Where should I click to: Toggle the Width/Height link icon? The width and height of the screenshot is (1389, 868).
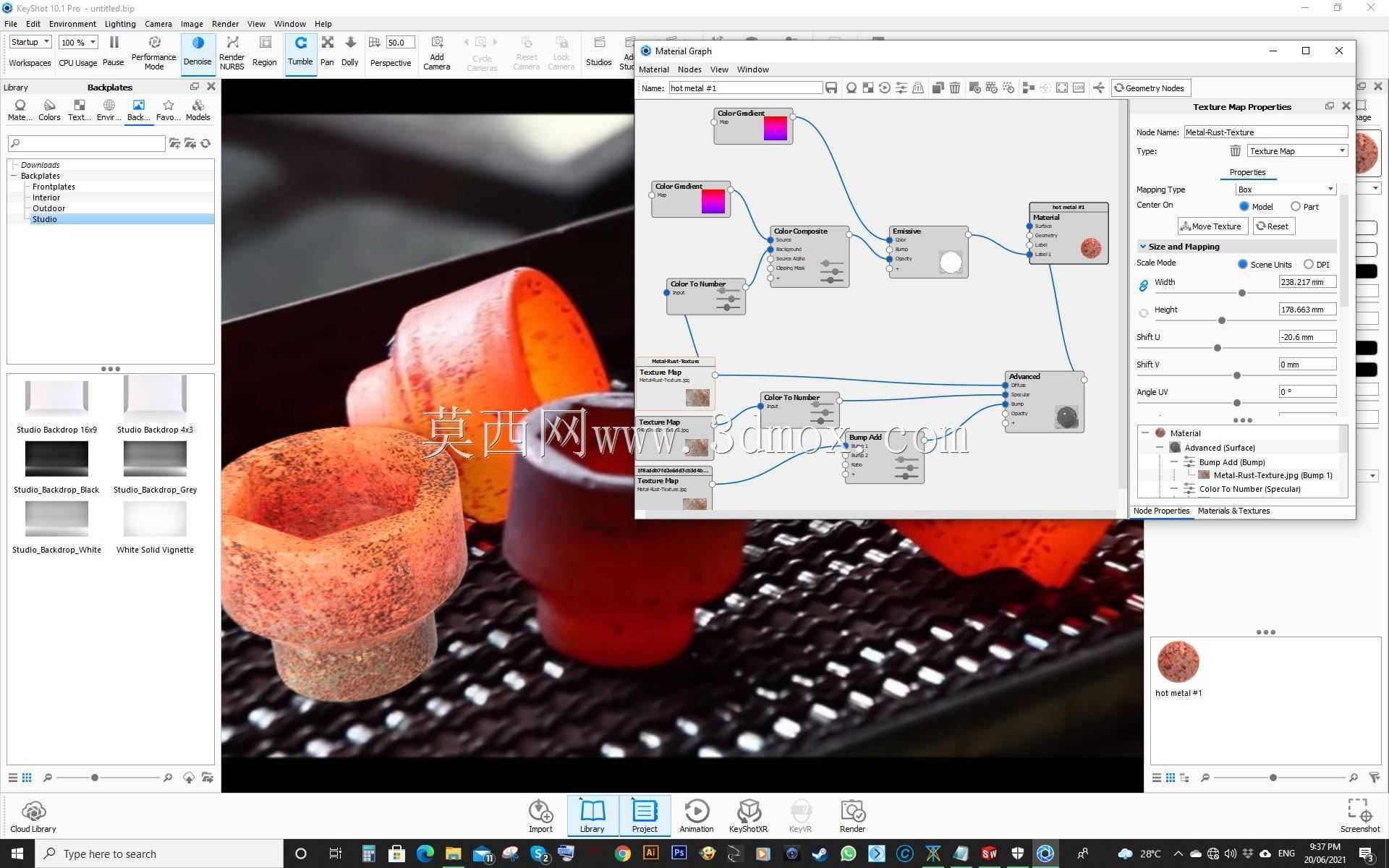(1144, 286)
